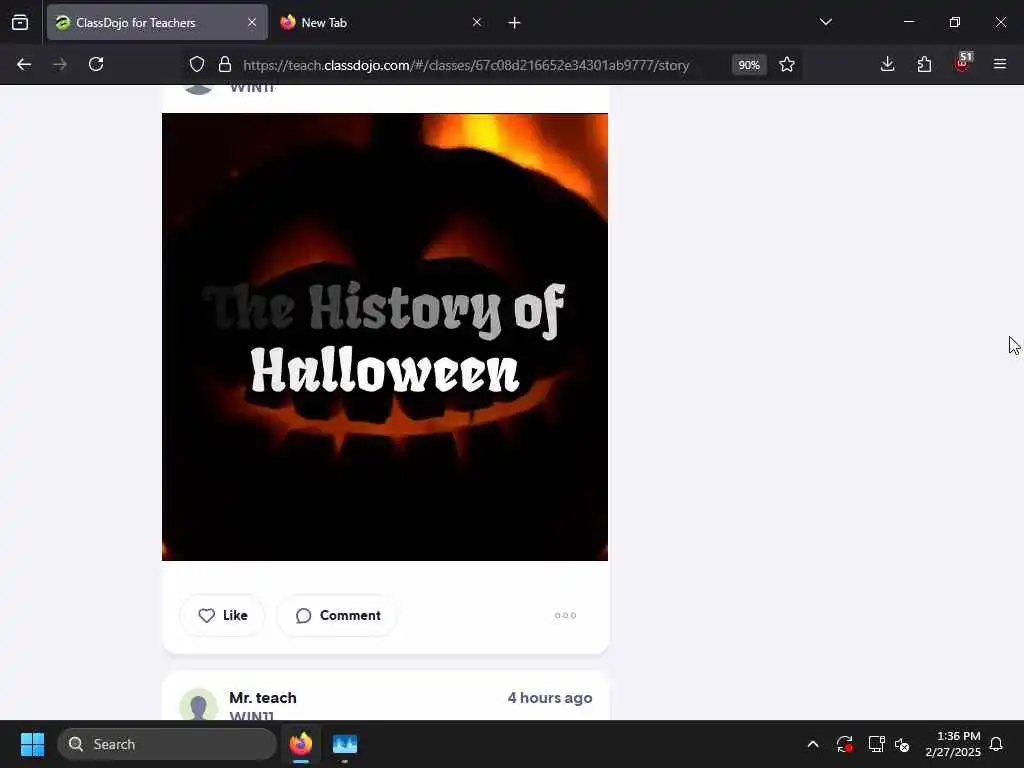Show hidden system tray icons
The width and height of the screenshot is (1024, 768).
click(812, 744)
